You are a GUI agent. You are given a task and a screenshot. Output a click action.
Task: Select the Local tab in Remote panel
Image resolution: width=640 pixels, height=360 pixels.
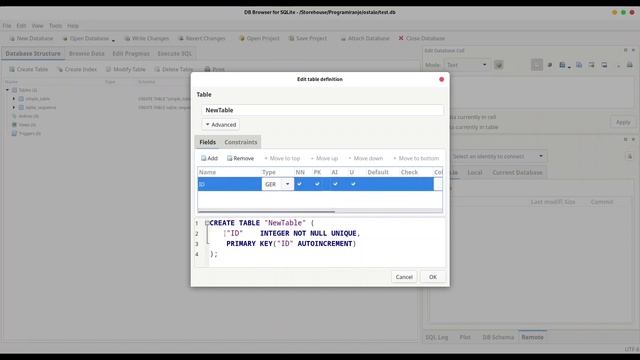click(x=475, y=173)
